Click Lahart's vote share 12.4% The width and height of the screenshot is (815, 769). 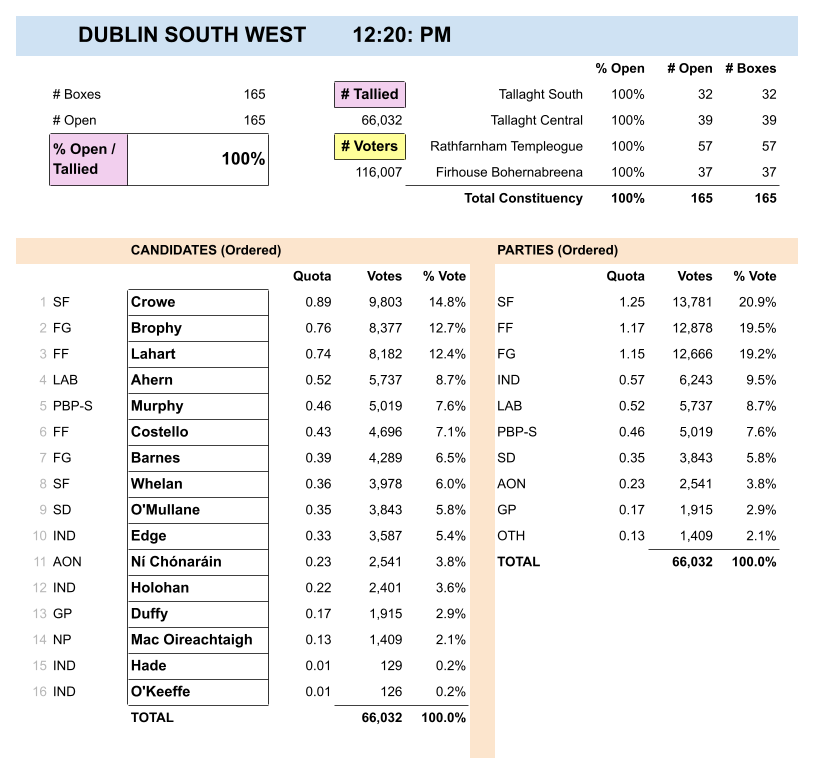[447, 354]
